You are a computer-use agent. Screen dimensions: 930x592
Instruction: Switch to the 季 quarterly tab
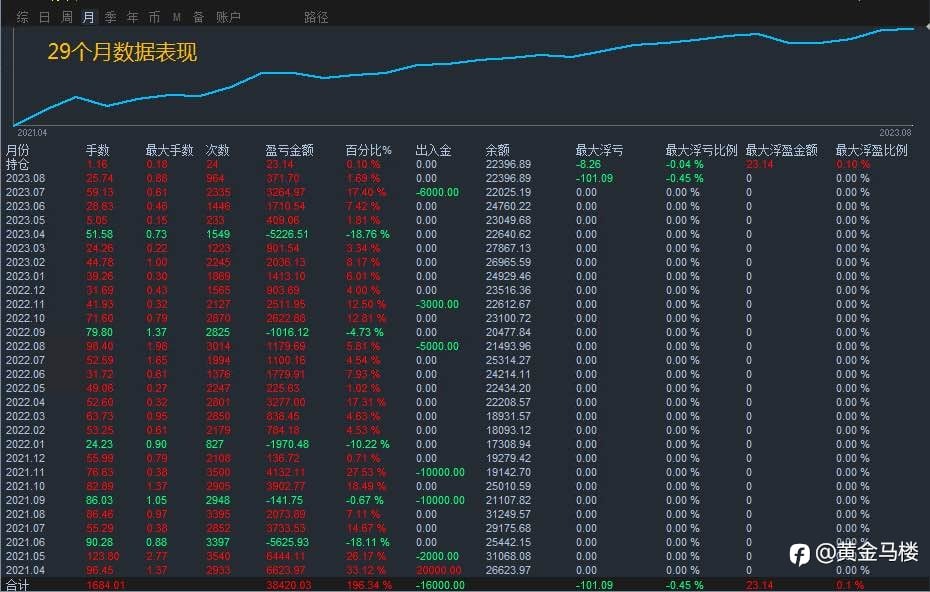[110, 17]
